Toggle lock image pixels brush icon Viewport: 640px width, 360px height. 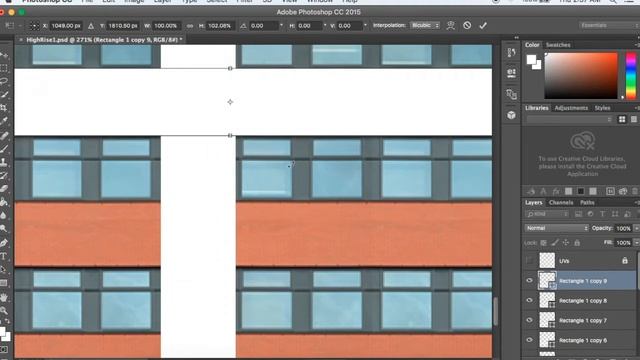pos(555,243)
